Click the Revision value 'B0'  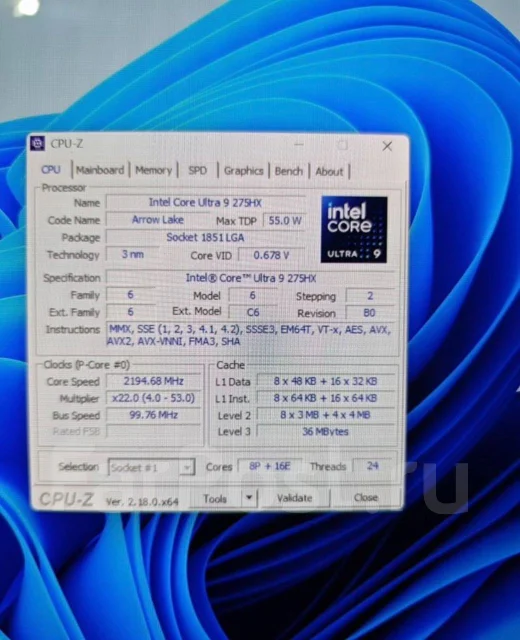pyautogui.click(x=369, y=313)
